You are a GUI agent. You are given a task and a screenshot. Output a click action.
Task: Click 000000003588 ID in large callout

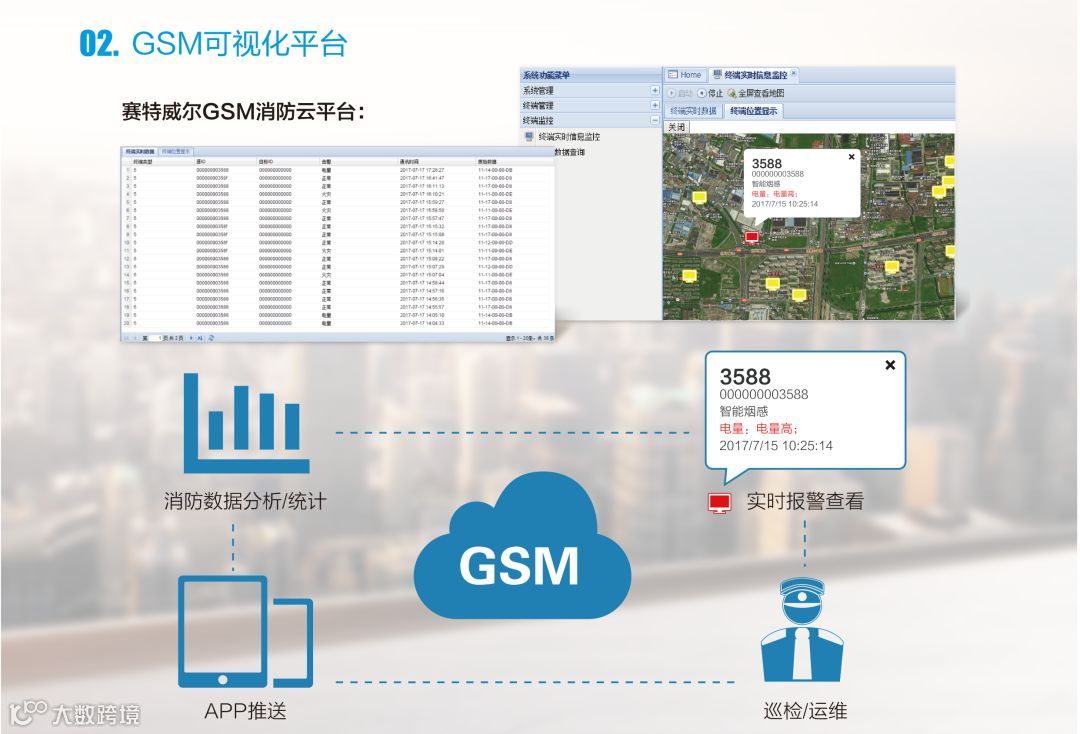[x=764, y=395]
